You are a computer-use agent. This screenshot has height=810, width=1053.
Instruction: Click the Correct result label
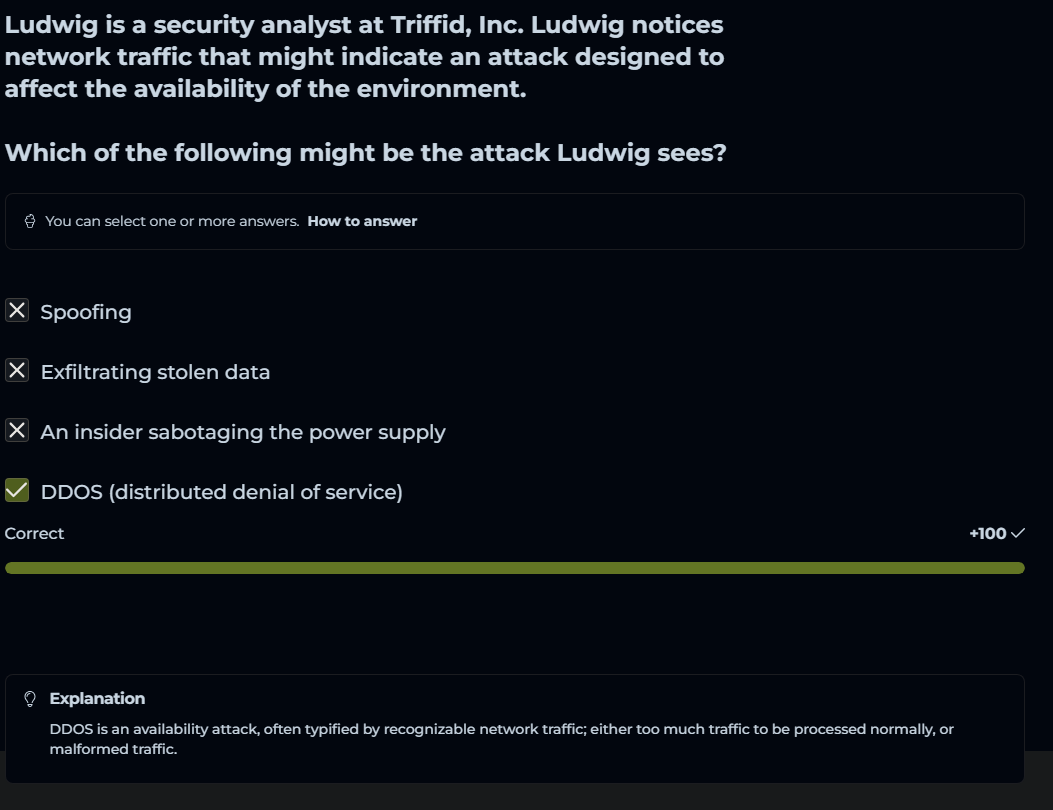coord(34,534)
